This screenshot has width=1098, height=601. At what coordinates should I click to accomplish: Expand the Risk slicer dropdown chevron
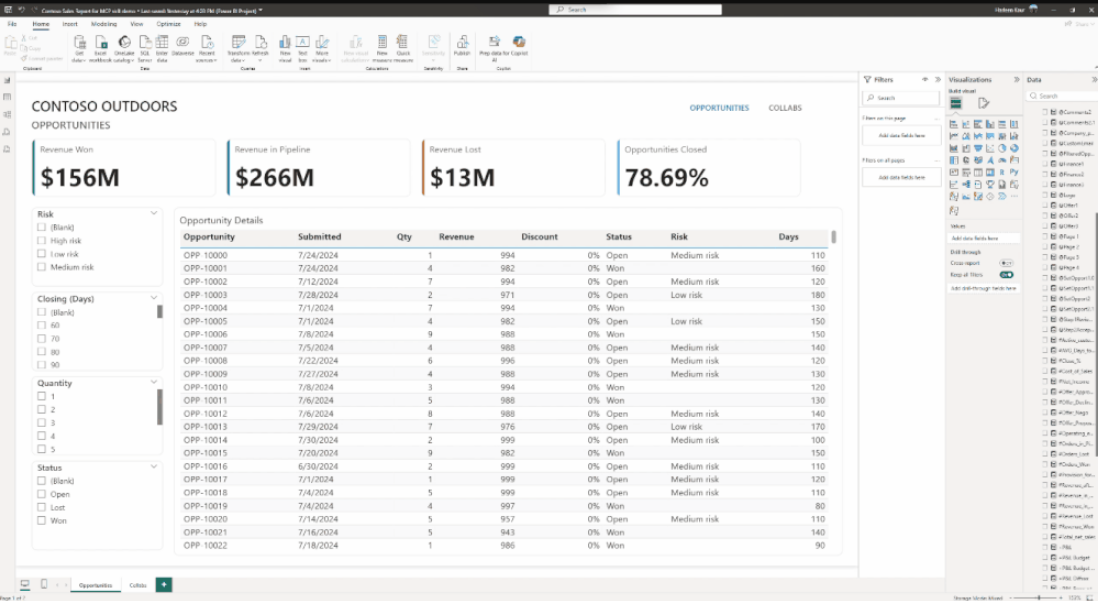154,213
